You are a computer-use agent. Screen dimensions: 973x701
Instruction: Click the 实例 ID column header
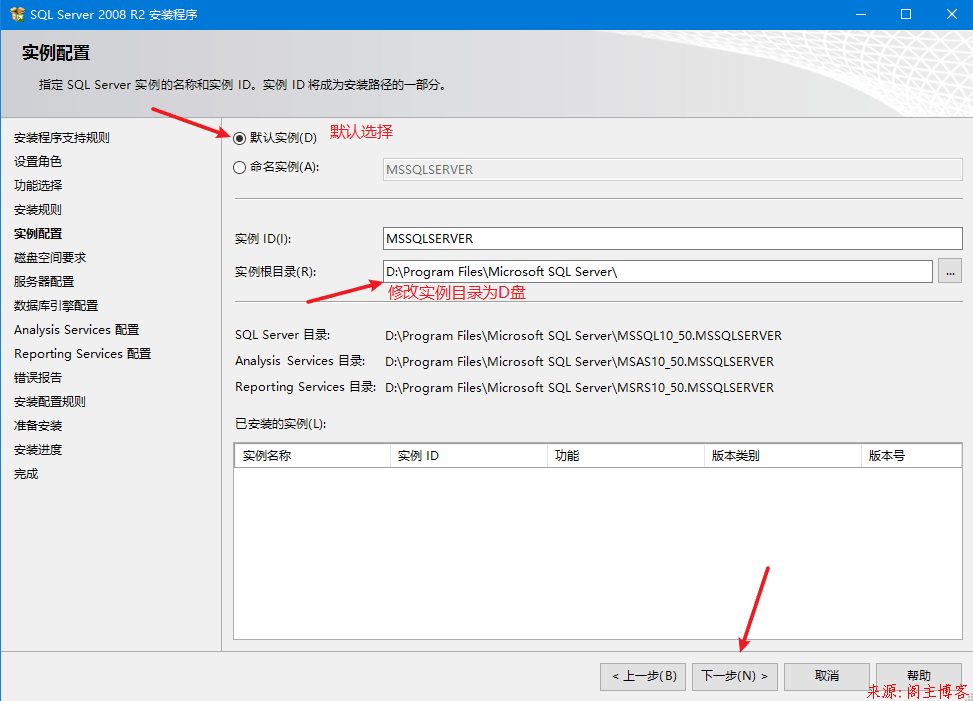pos(469,455)
